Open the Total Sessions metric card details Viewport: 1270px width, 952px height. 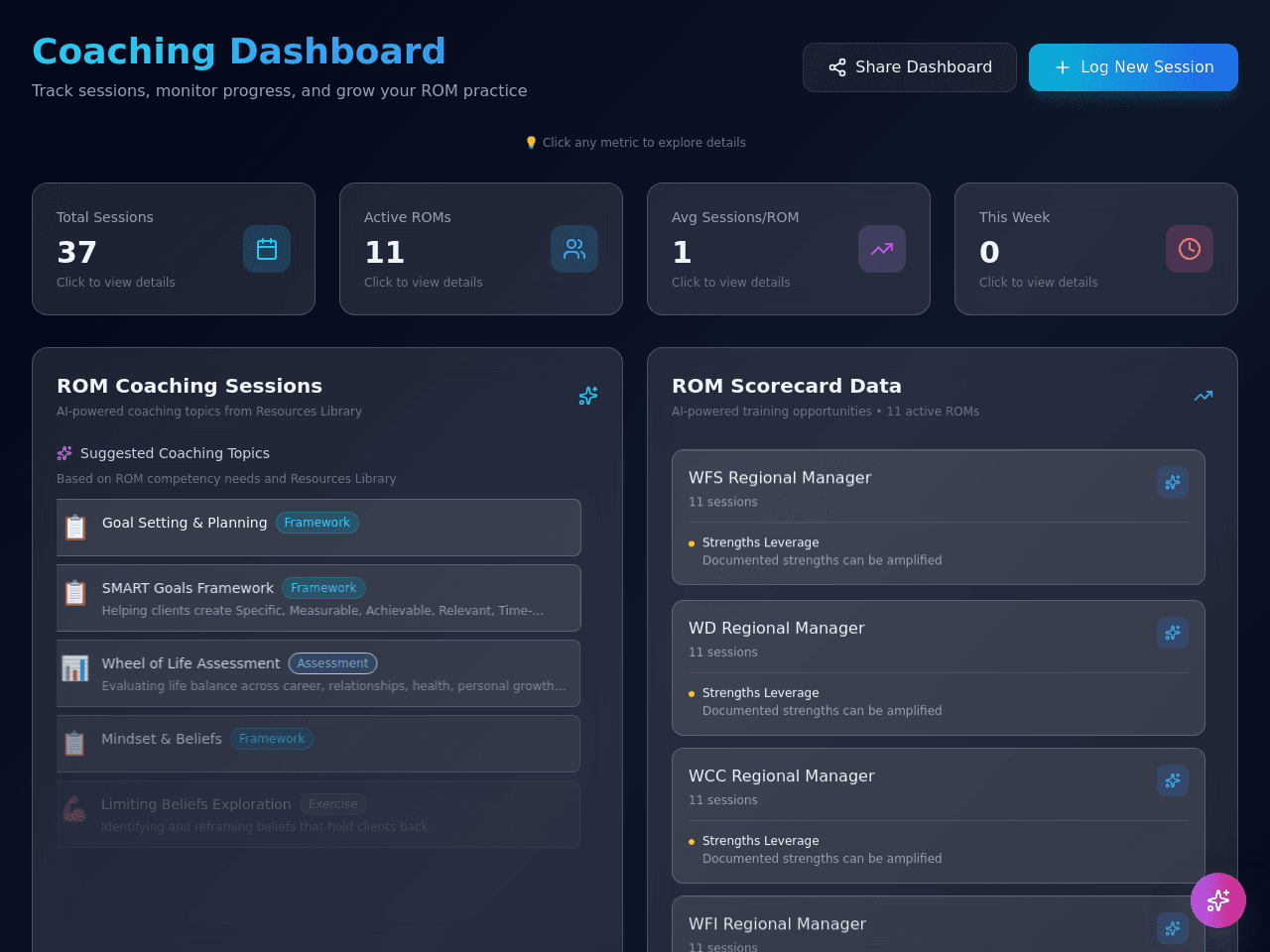click(x=174, y=249)
